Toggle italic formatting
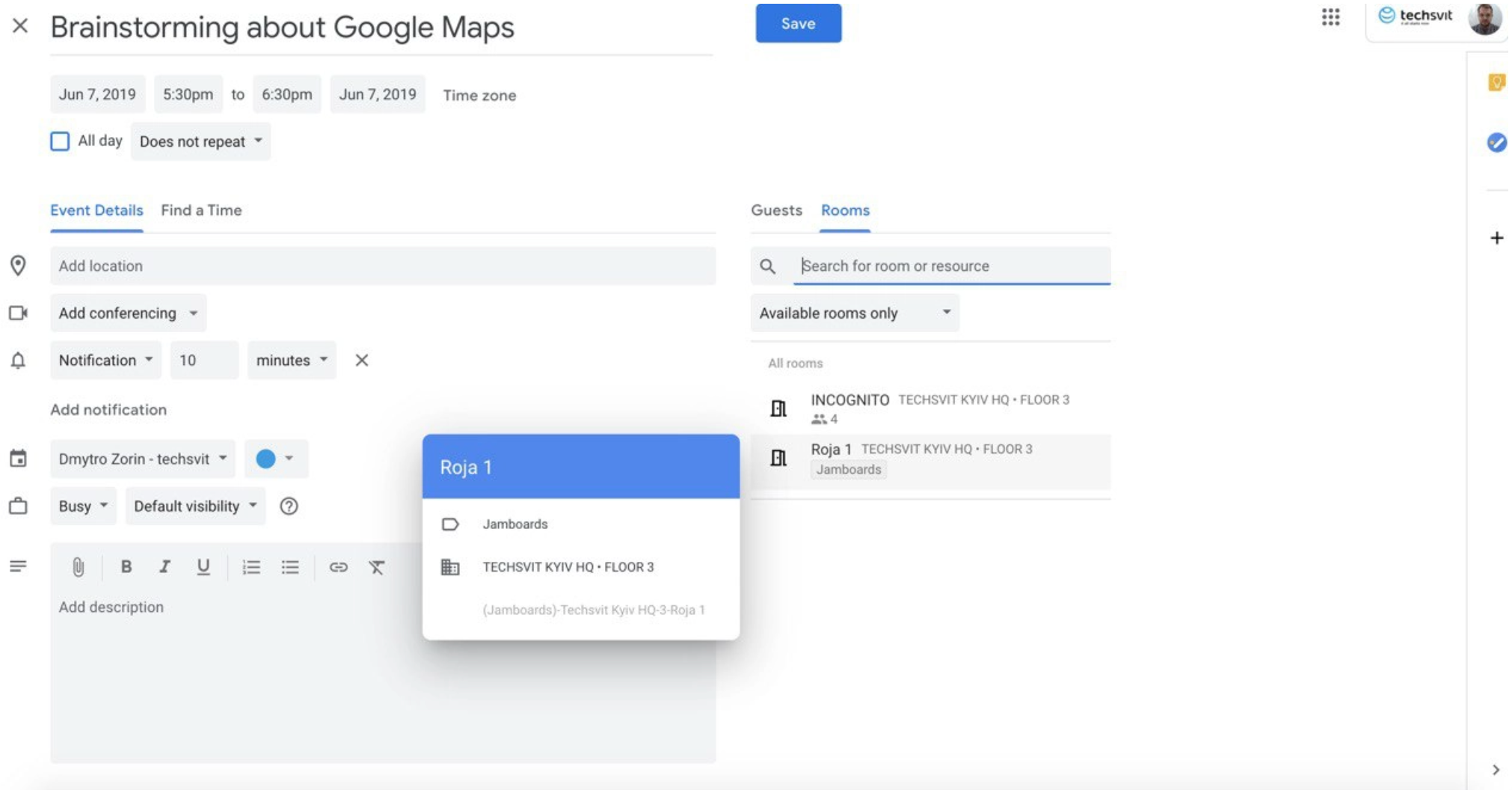The height and width of the screenshot is (790, 1512). [x=165, y=566]
